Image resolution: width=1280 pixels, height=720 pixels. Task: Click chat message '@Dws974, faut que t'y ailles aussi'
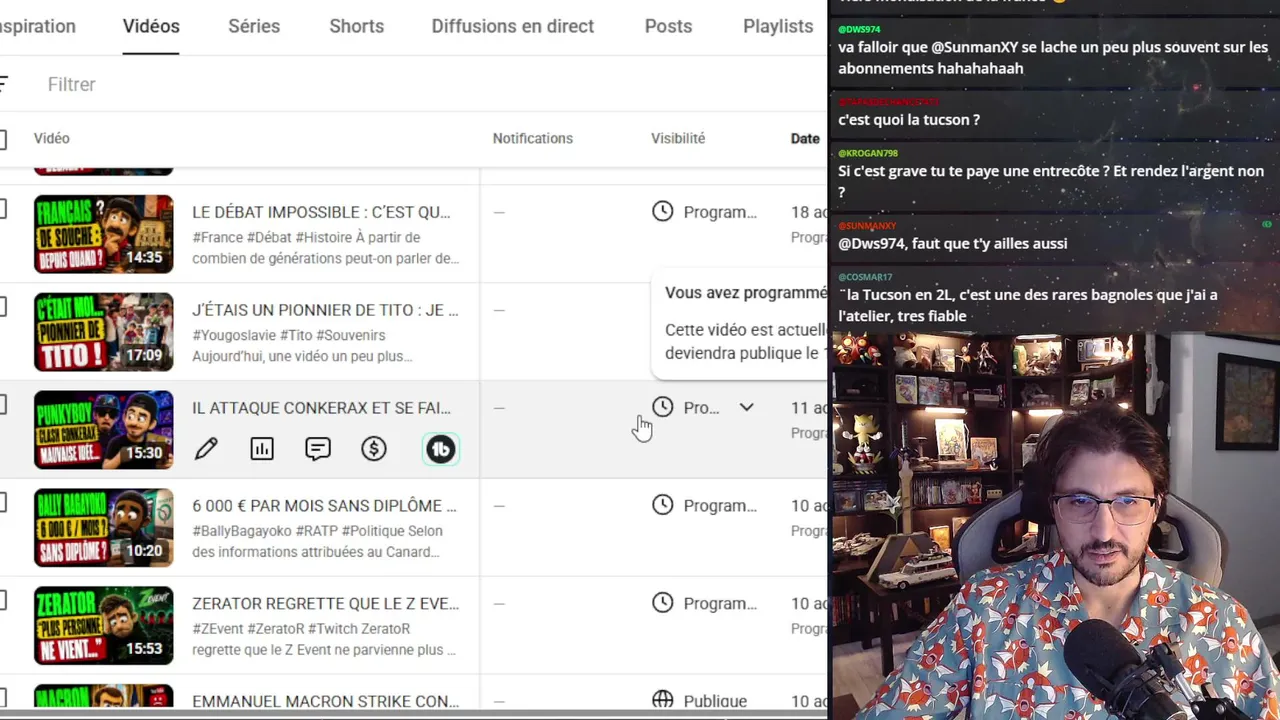[x=953, y=244]
